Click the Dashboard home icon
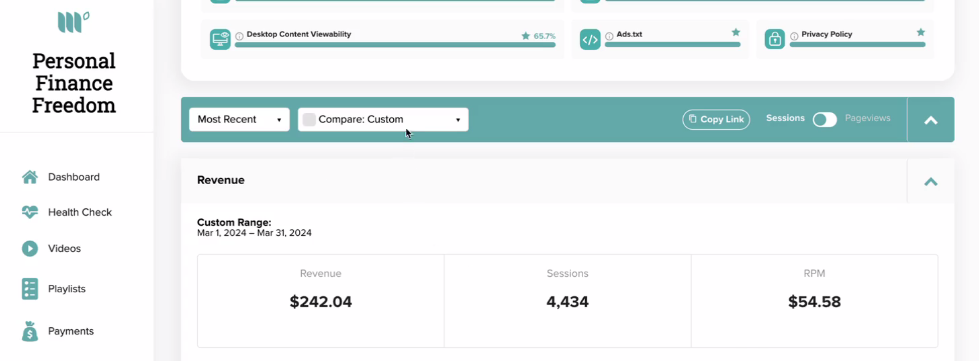This screenshot has width=979, height=361. 30,177
